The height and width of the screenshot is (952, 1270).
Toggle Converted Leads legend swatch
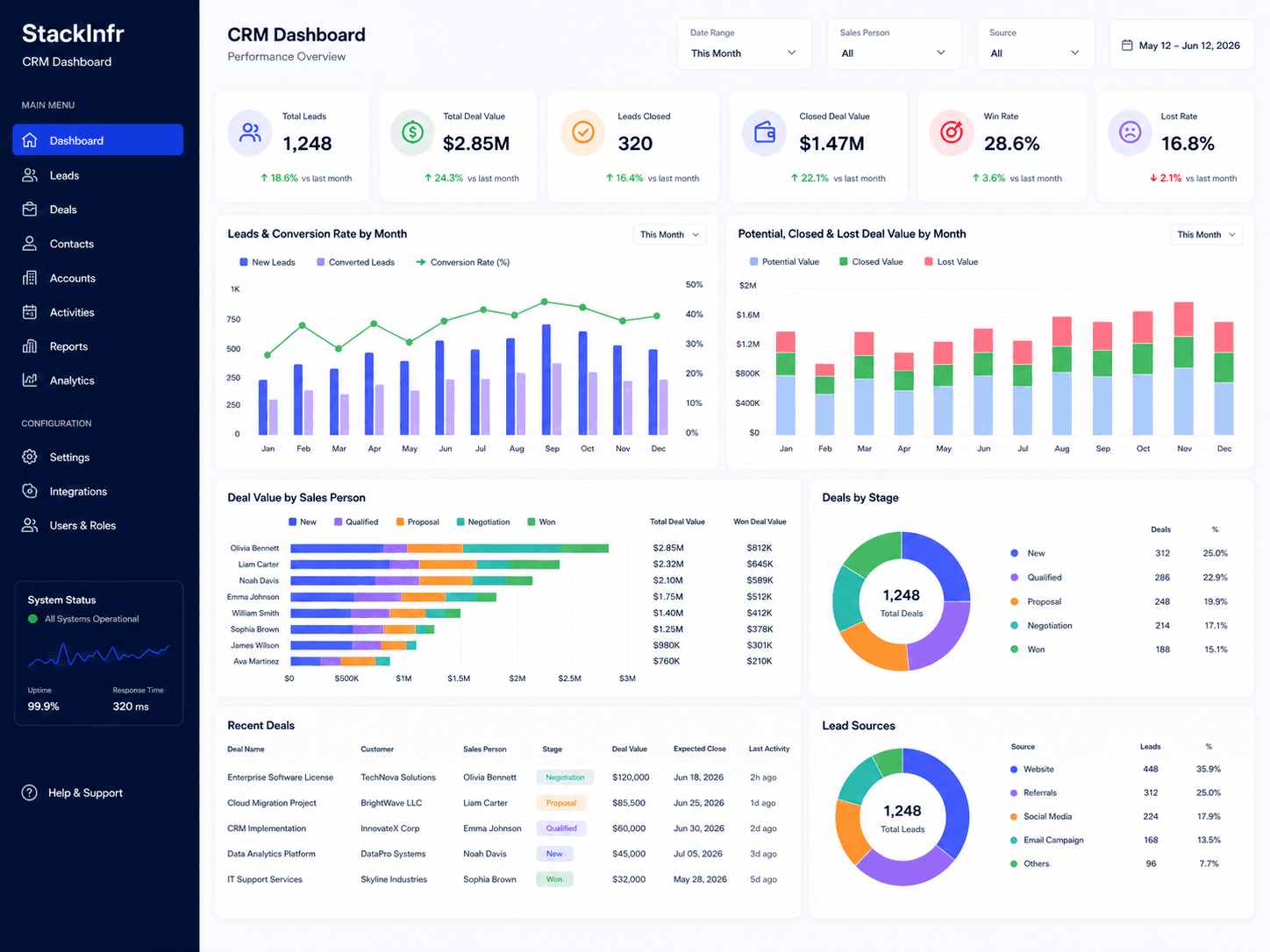pyautogui.click(x=321, y=262)
